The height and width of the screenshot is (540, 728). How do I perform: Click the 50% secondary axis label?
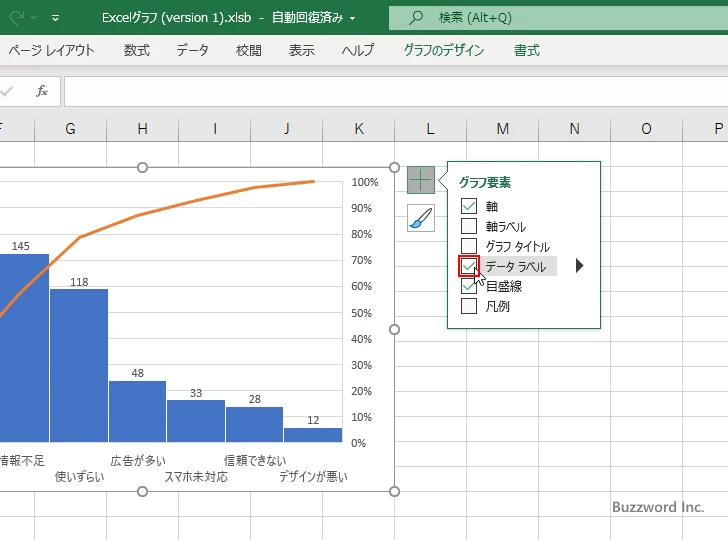click(x=361, y=313)
